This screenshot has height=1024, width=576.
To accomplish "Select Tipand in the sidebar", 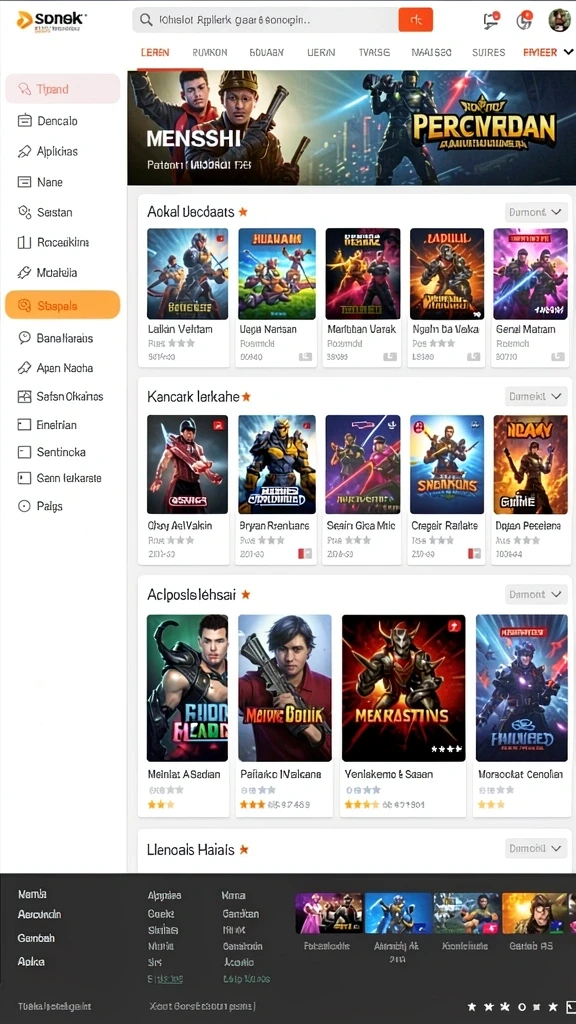I will click(63, 89).
